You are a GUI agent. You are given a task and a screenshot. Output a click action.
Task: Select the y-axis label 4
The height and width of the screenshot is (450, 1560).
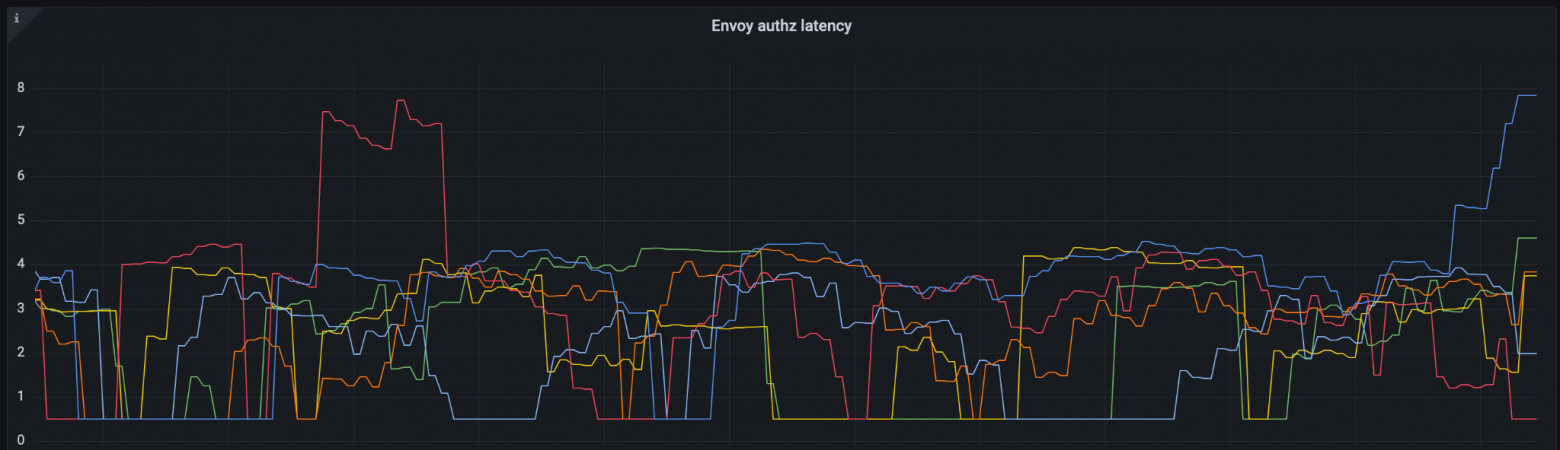[x=20, y=264]
